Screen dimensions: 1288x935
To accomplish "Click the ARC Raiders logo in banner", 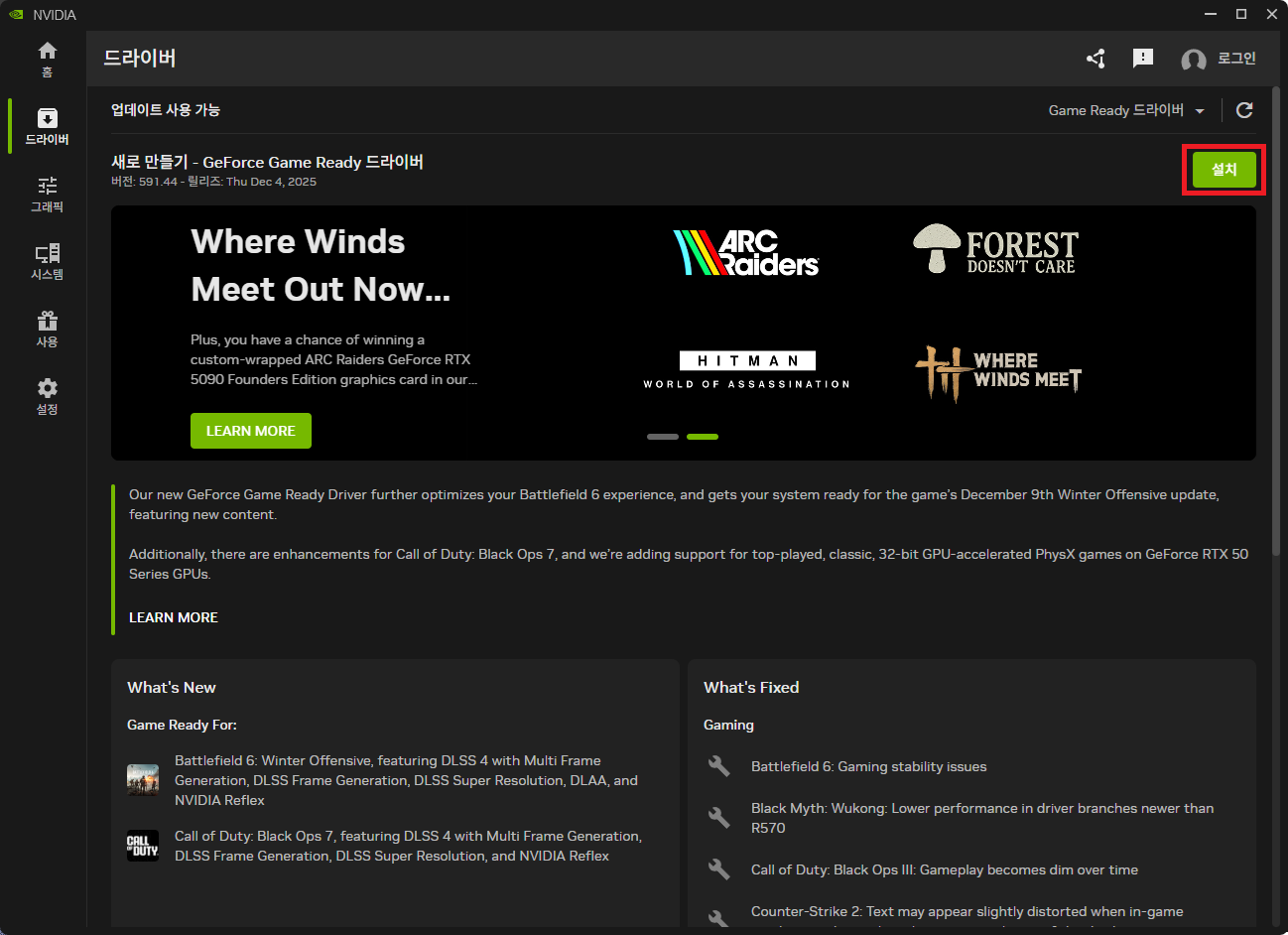I will pos(746,253).
